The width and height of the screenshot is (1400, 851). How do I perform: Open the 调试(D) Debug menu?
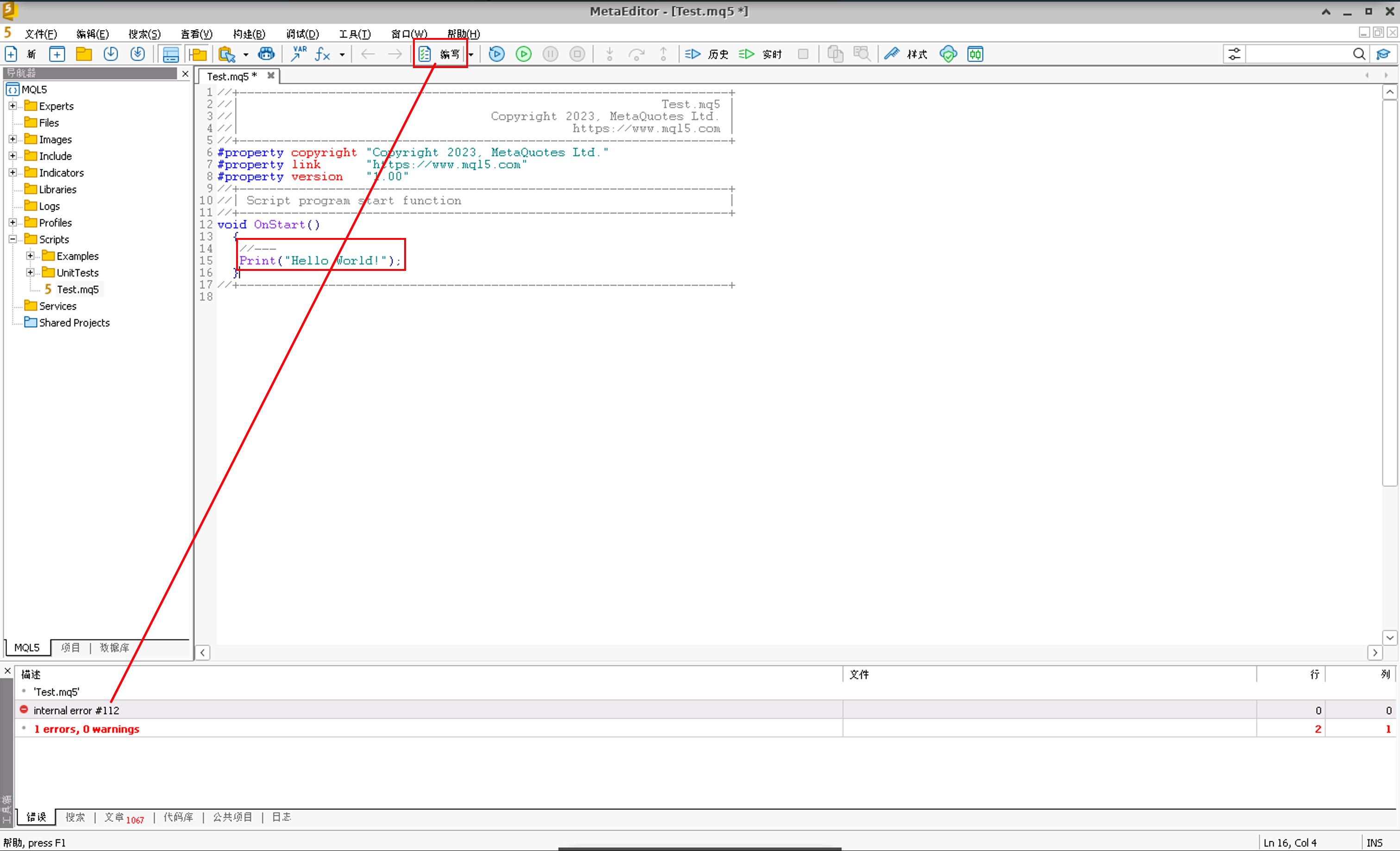pos(302,34)
